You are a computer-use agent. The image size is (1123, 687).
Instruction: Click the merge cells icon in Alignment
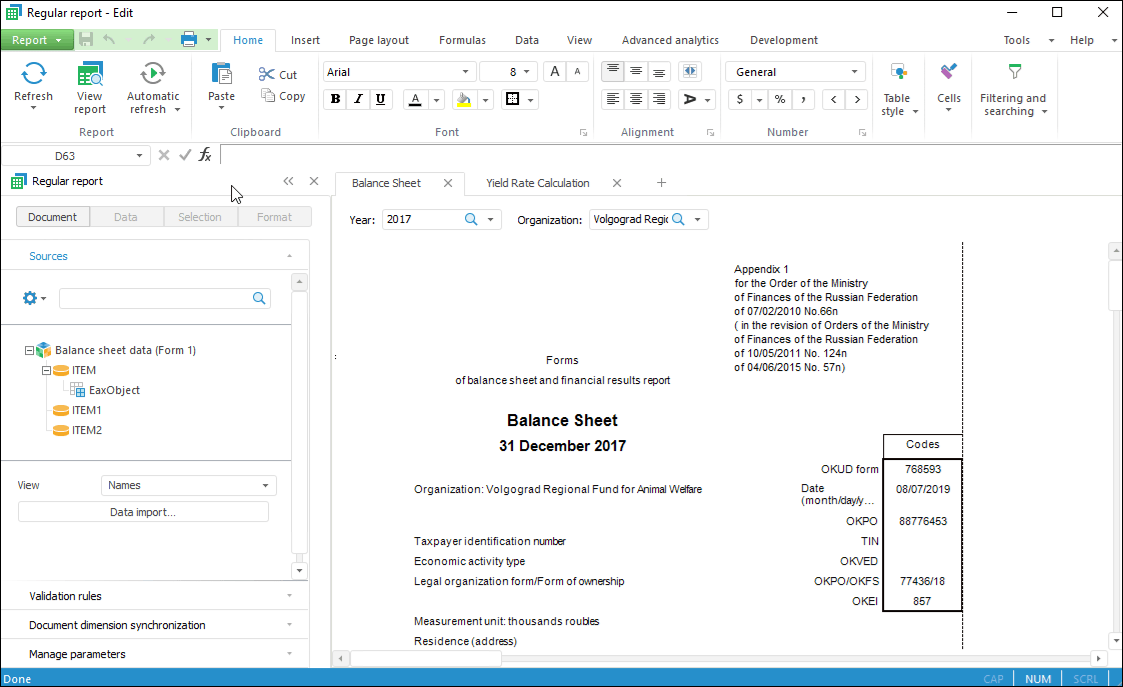pyautogui.click(x=689, y=72)
